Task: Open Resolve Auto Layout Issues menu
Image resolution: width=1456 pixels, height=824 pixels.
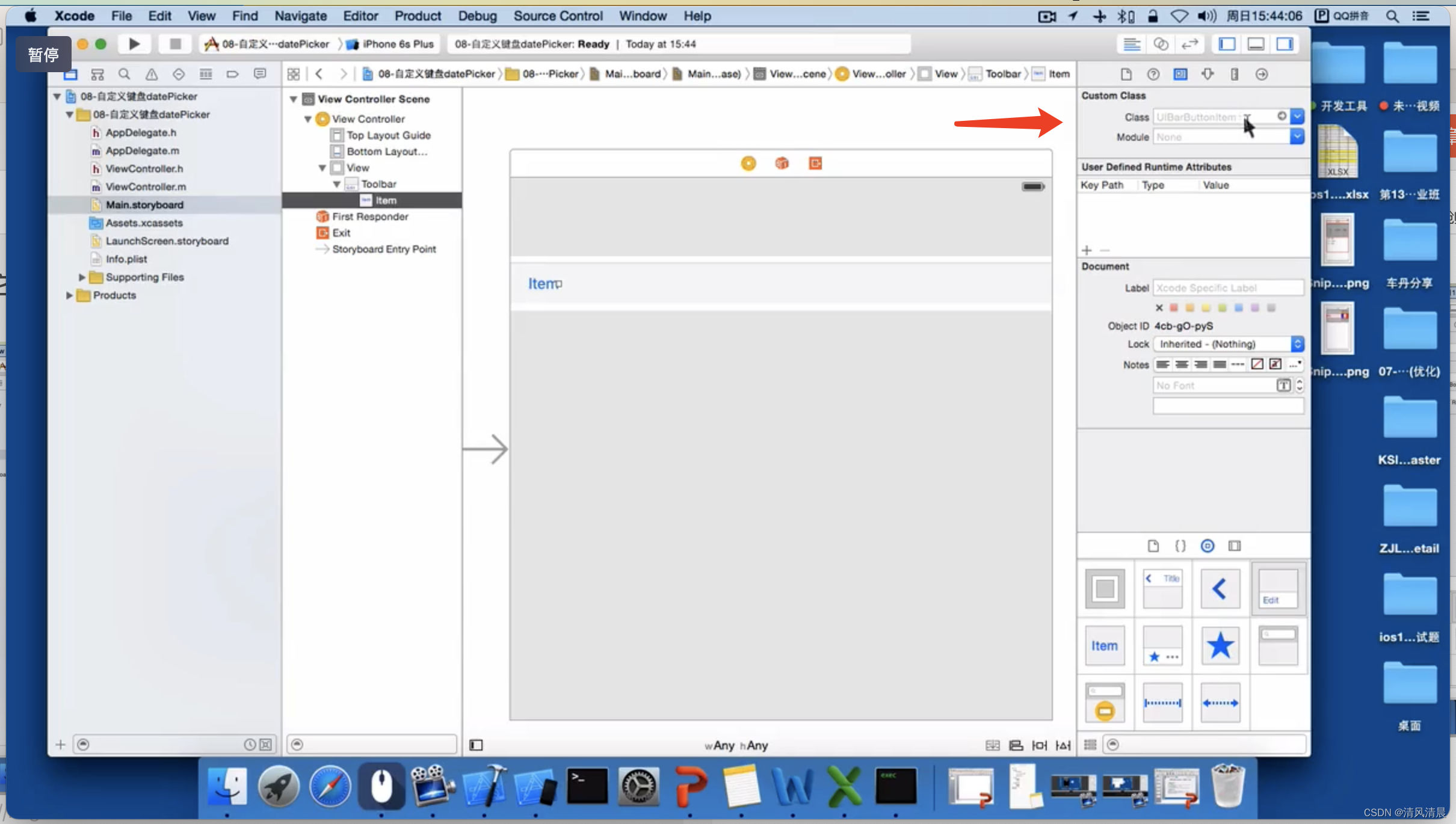Action: 1063,745
